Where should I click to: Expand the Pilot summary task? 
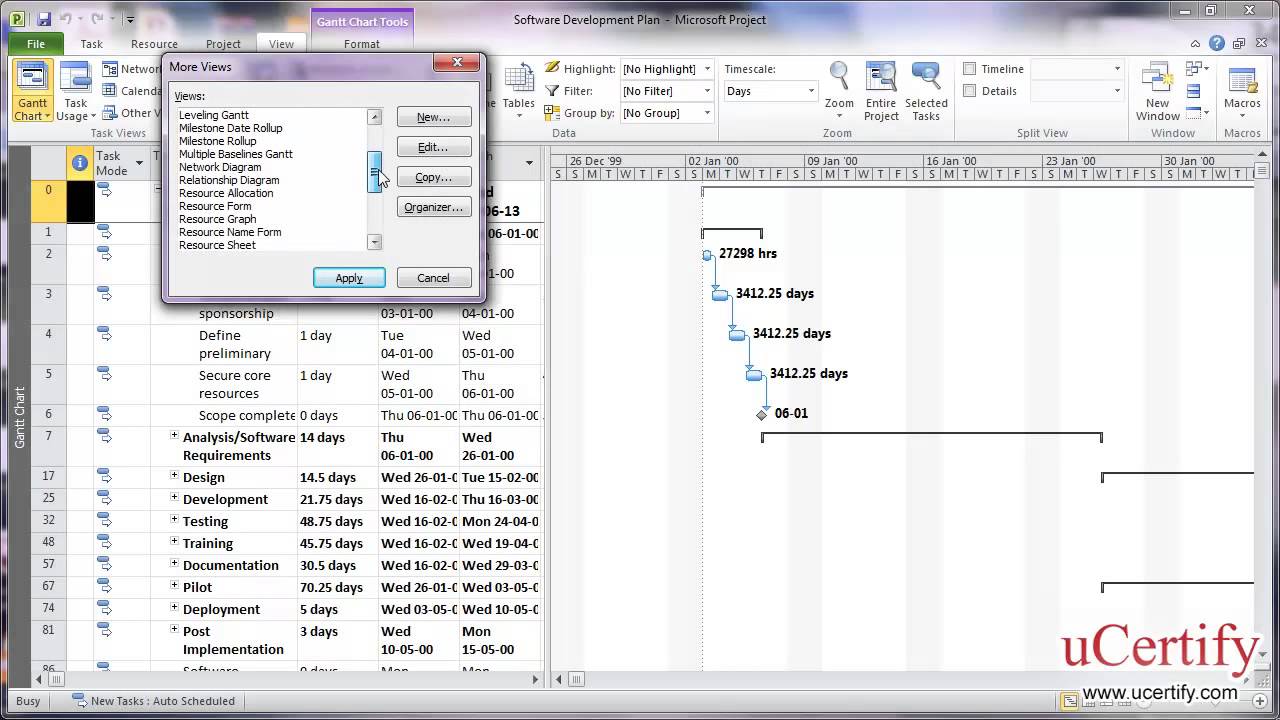point(173,586)
